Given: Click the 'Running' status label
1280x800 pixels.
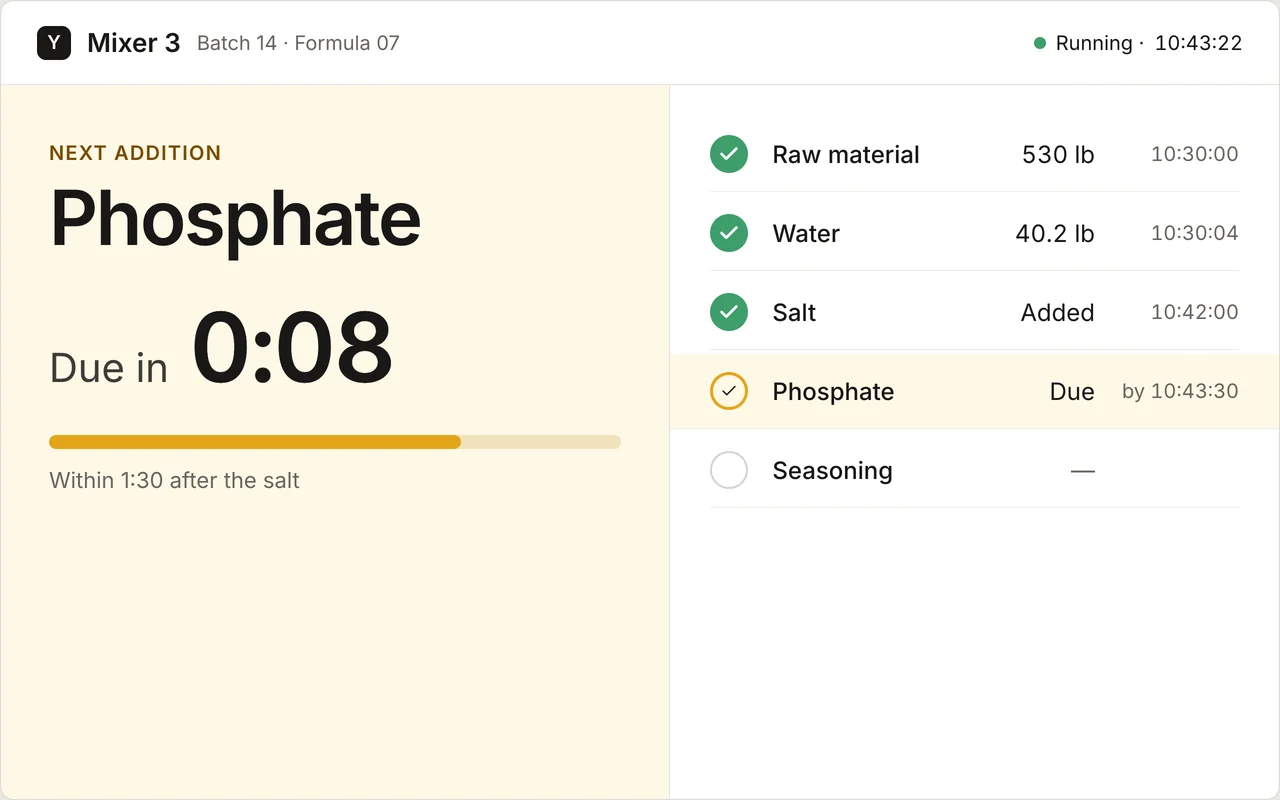Looking at the screenshot, I should click(x=1094, y=43).
